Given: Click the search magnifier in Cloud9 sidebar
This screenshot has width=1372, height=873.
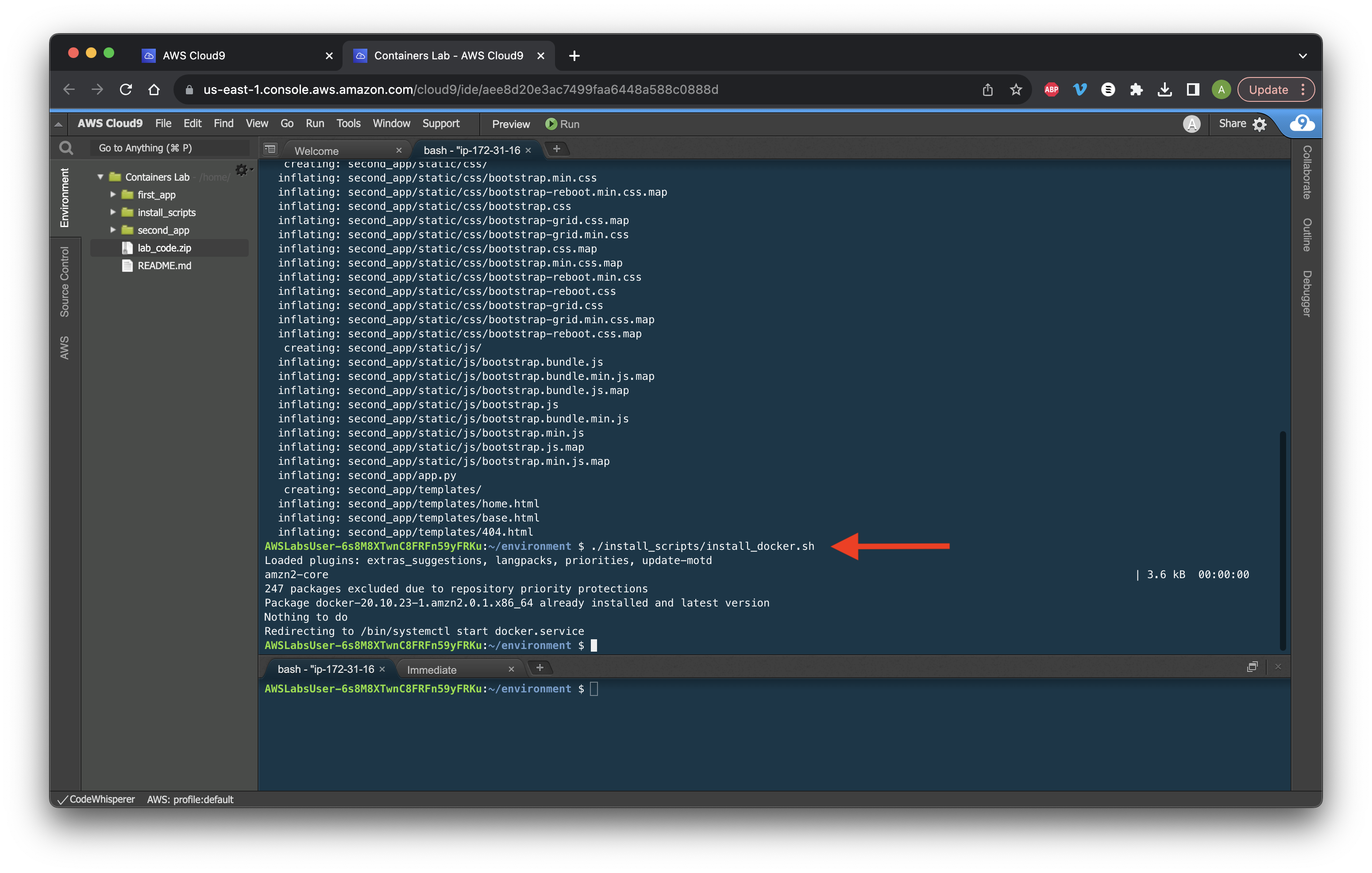Looking at the screenshot, I should (x=66, y=148).
